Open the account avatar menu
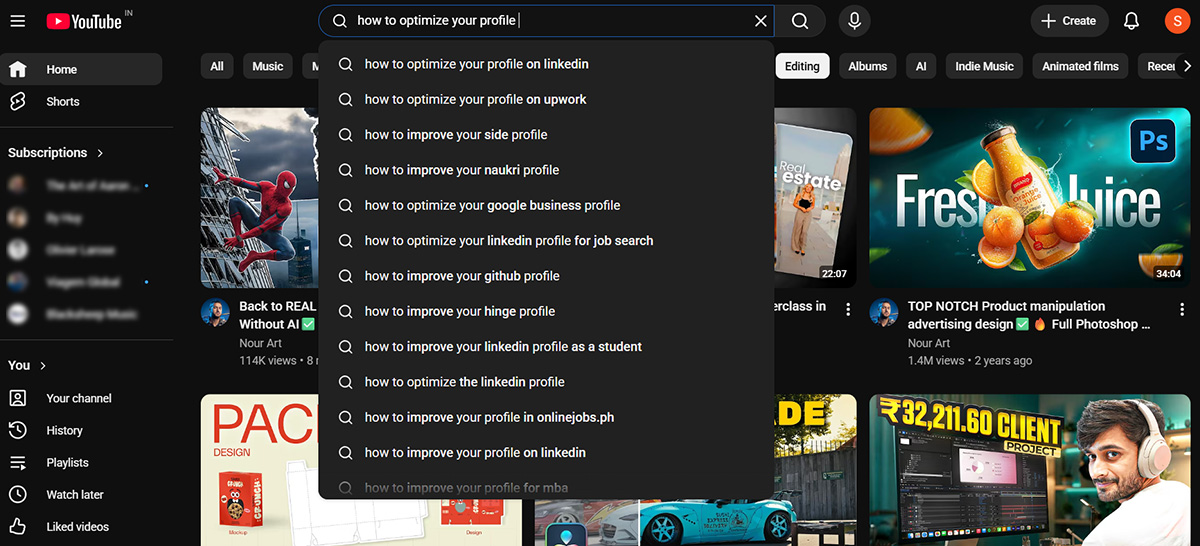The height and width of the screenshot is (546, 1200). (x=1176, y=20)
